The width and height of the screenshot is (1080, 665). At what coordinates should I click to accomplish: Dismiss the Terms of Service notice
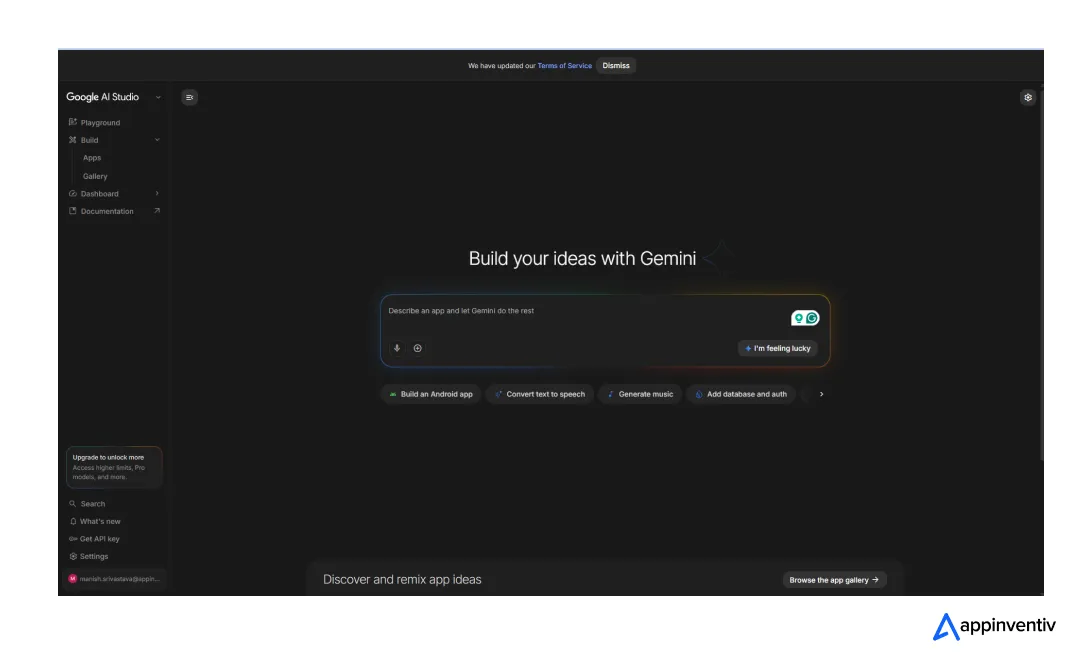tap(616, 65)
